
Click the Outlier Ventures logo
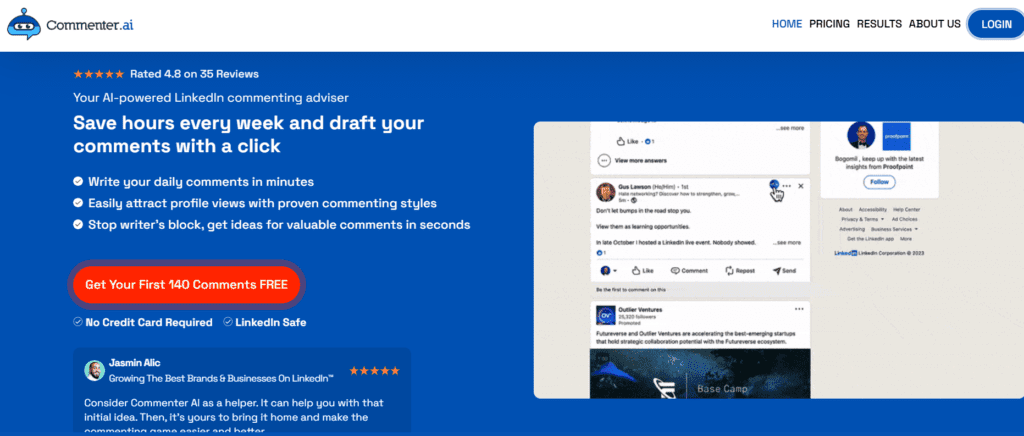[x=605, y=316]
